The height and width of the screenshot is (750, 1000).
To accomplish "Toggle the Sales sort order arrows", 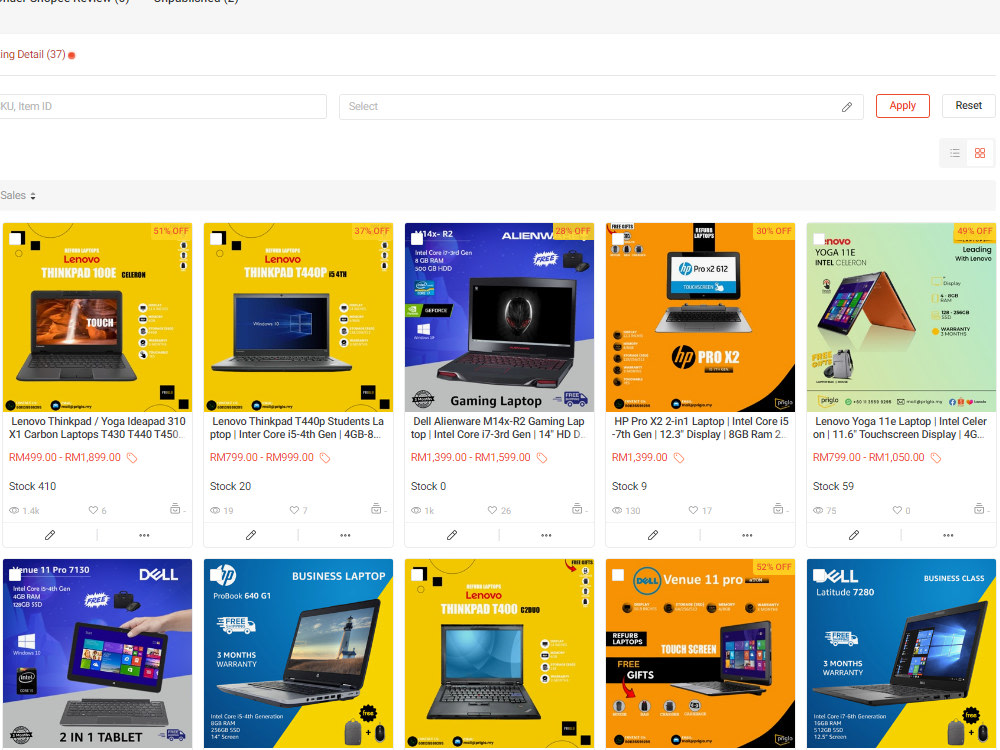I will pos(33,196).
